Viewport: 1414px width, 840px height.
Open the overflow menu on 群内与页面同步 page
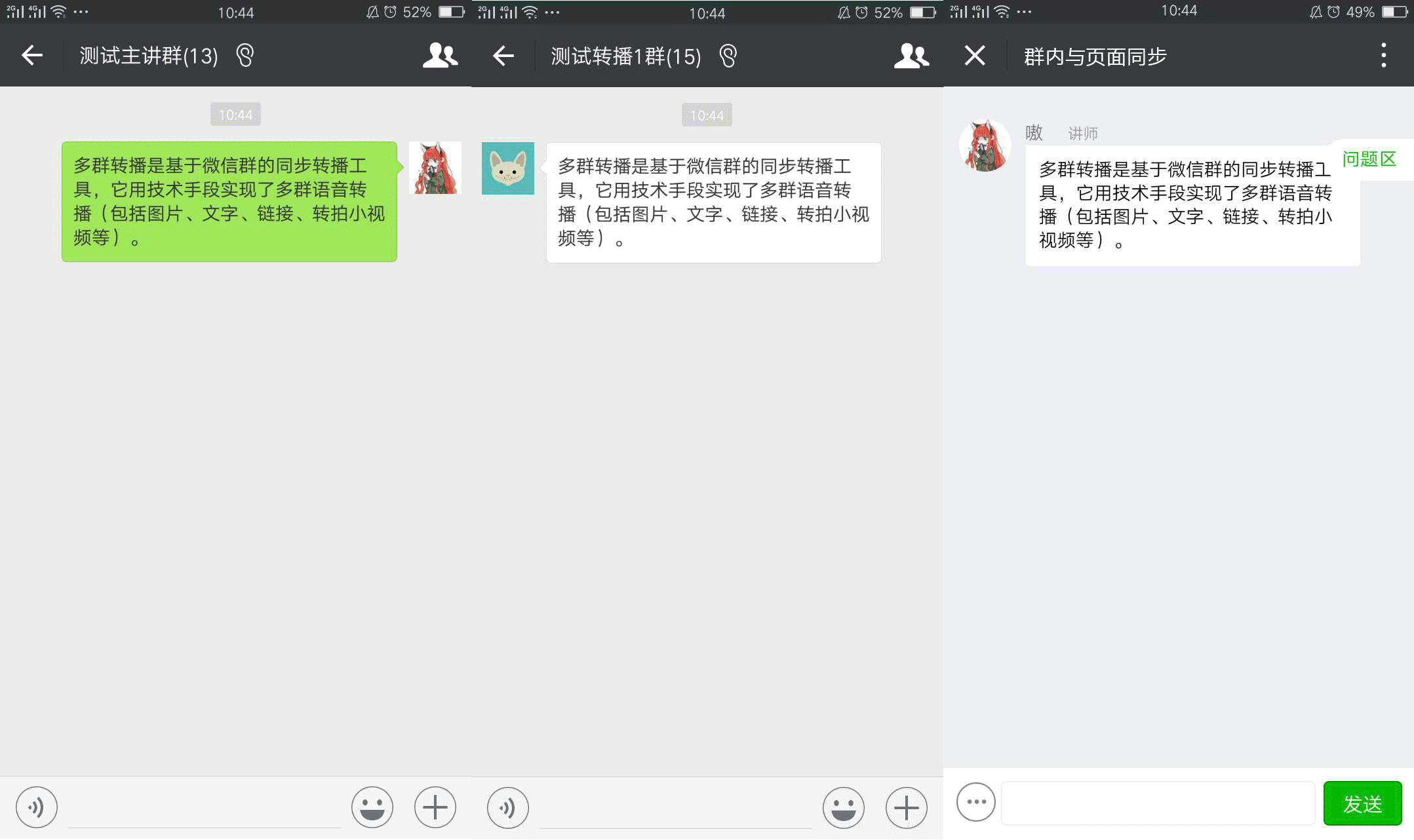tap(1383, 56)
